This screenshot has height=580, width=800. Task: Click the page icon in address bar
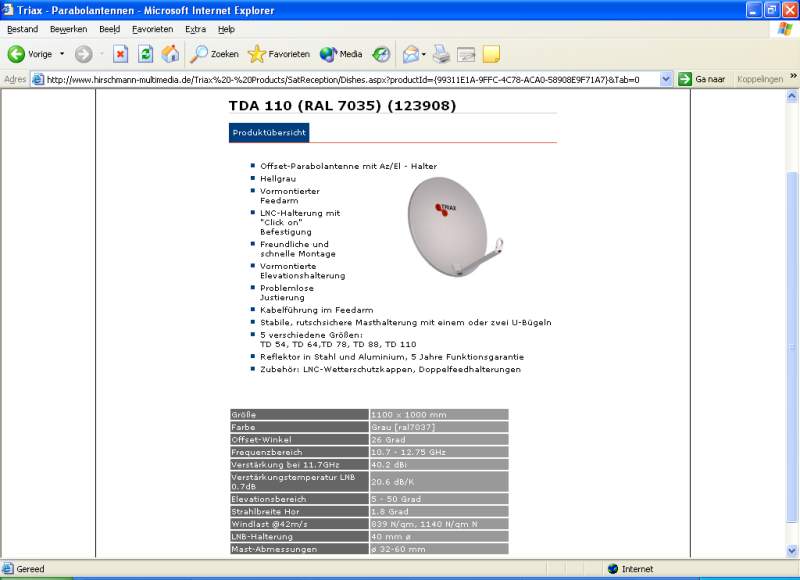click(38, 80)
